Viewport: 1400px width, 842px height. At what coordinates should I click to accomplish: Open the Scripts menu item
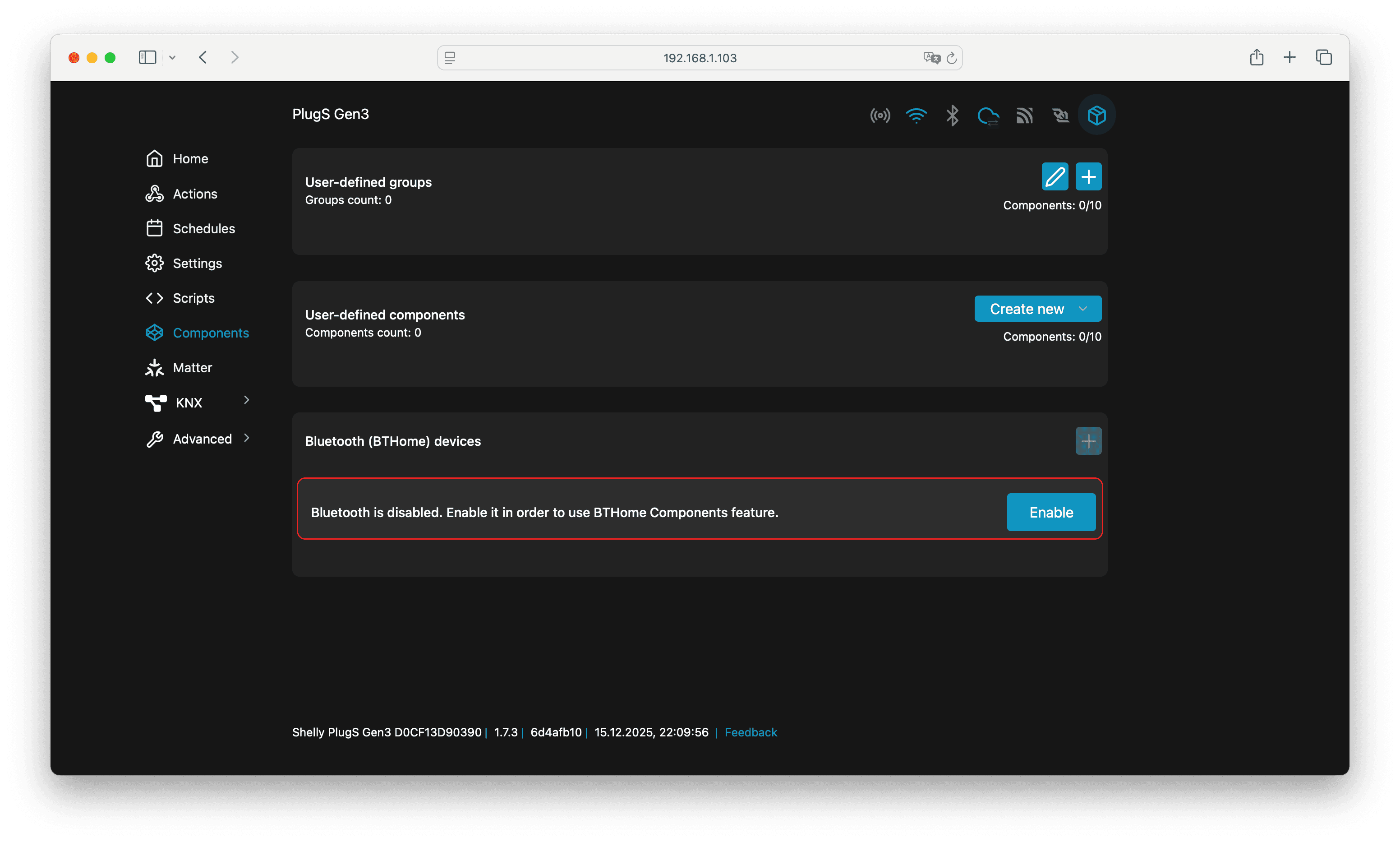pos(193,298)
